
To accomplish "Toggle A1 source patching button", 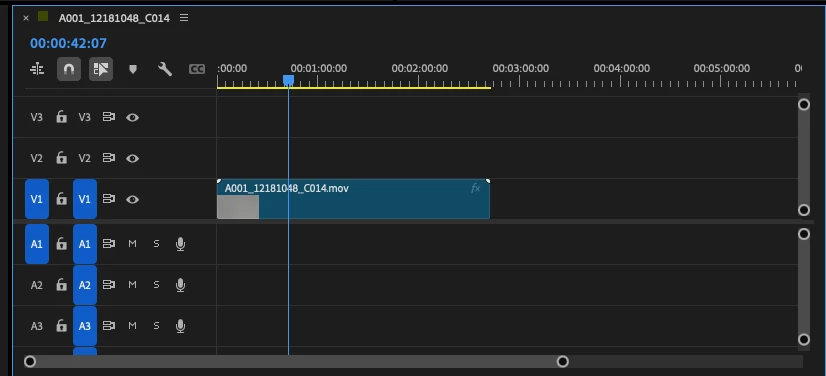I will click(x=37, y=244).
